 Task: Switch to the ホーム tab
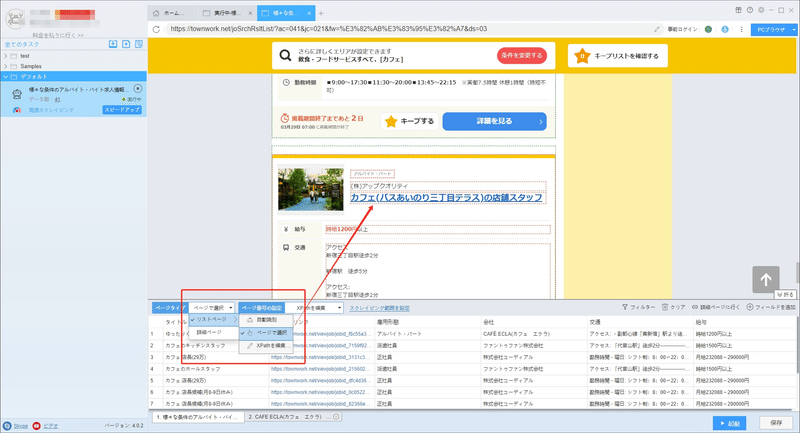pos(172,13)
